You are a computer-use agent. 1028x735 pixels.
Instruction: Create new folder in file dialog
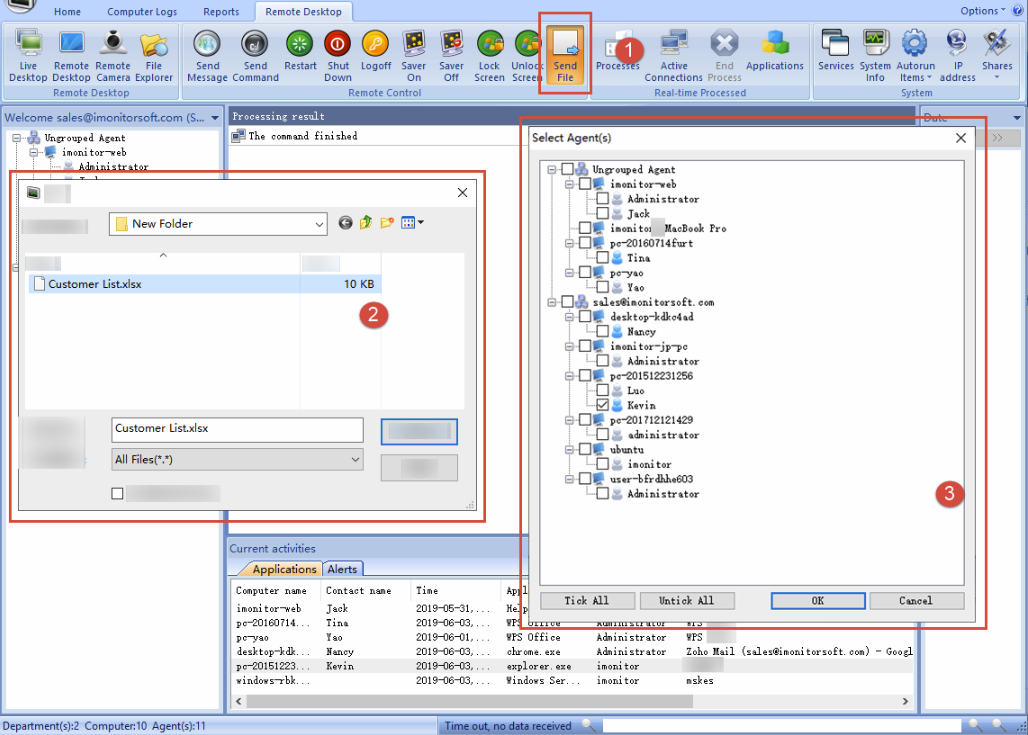pyautogui.click(x=387, y=223)
